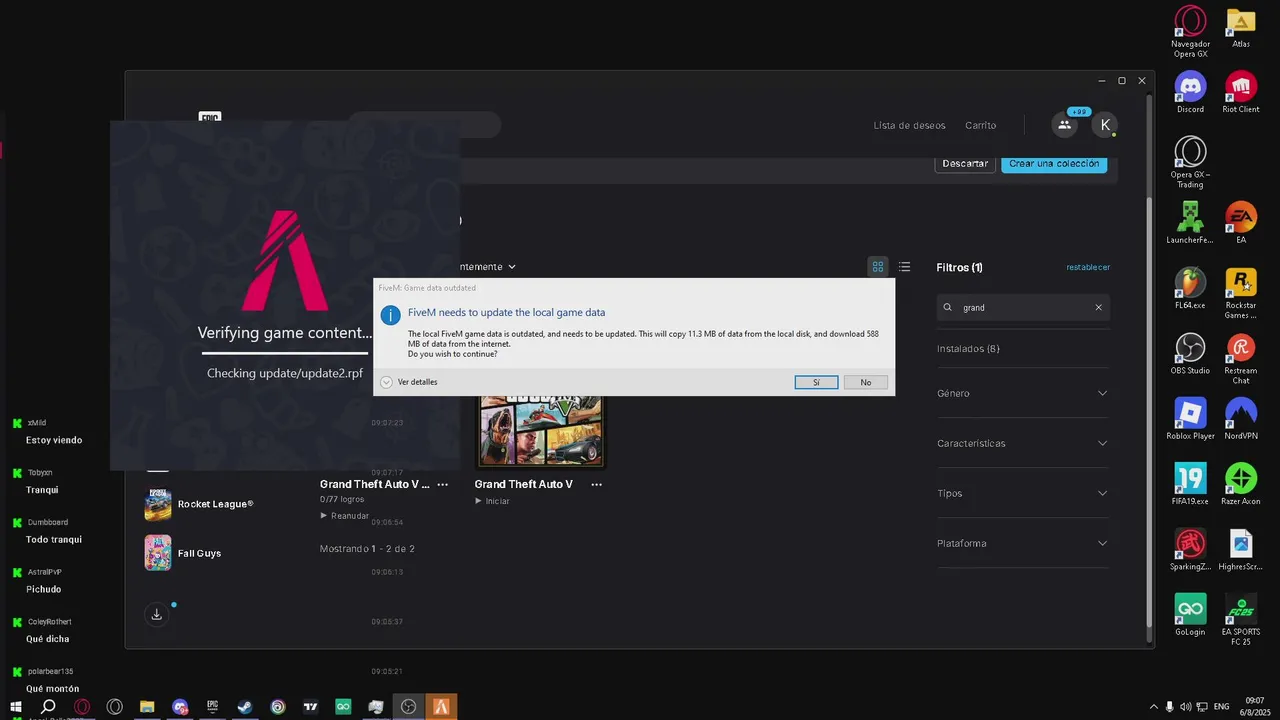Expand the Tipos filter section
This screenshot has height=720, width=1280.
click(1023, 493)
